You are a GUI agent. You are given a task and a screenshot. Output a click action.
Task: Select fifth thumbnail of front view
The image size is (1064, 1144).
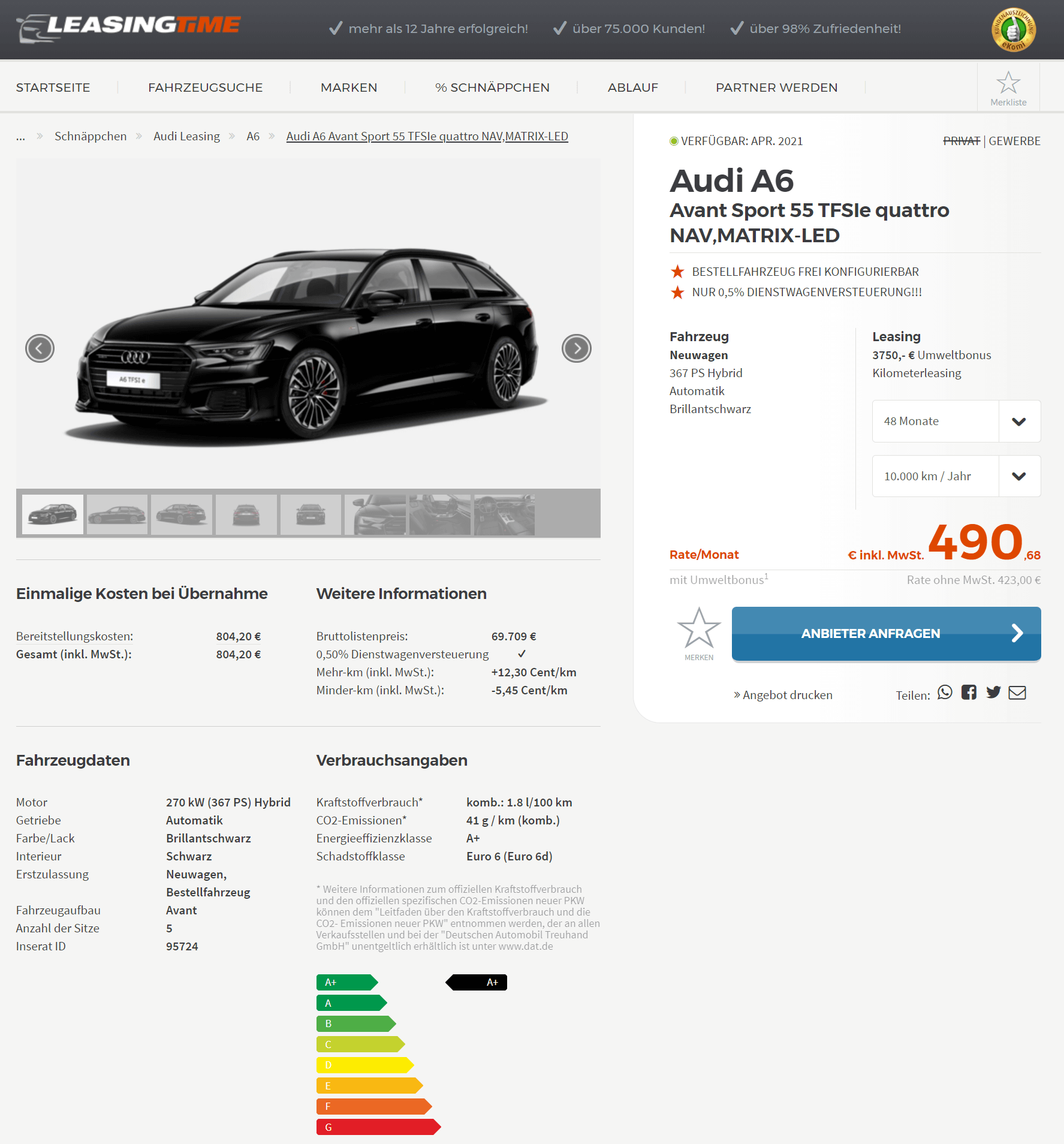311,514
